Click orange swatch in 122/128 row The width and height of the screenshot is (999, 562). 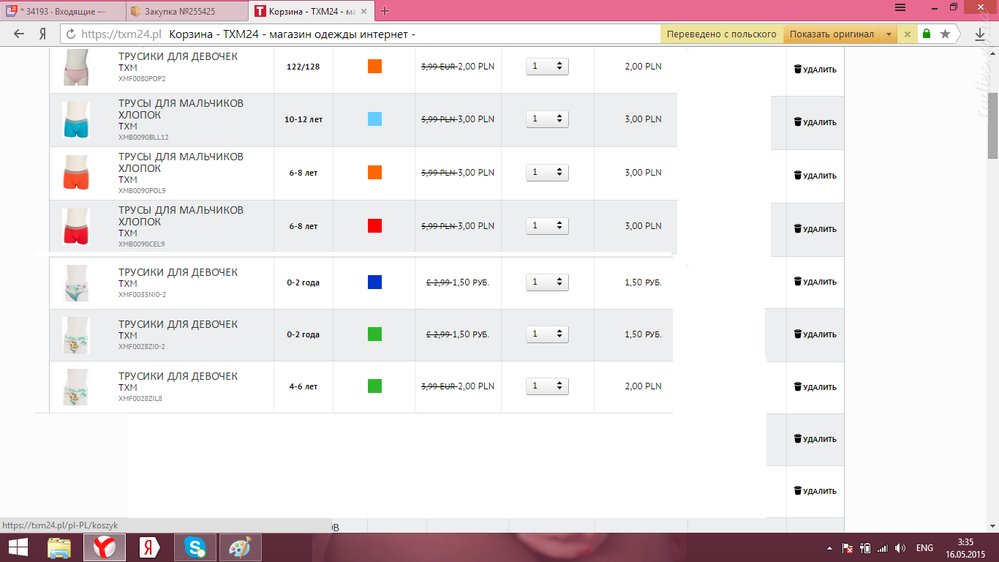(375, 66)
